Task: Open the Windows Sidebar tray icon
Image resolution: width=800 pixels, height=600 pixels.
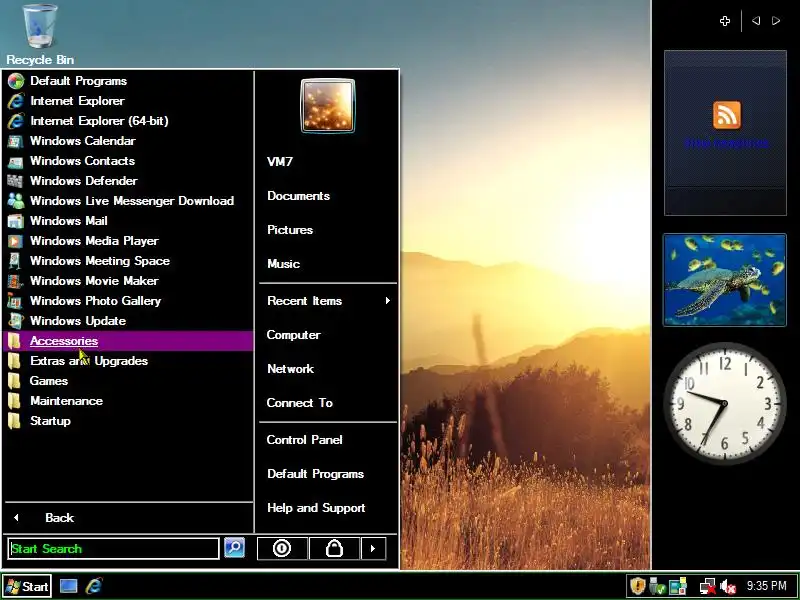Action: [678, 586]
